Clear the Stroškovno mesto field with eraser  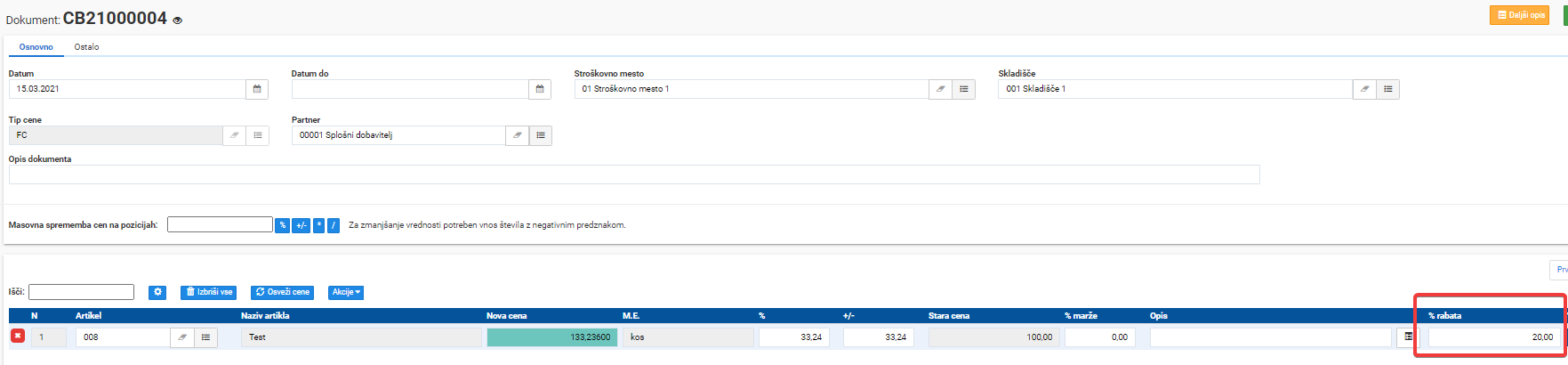point(940,89)
